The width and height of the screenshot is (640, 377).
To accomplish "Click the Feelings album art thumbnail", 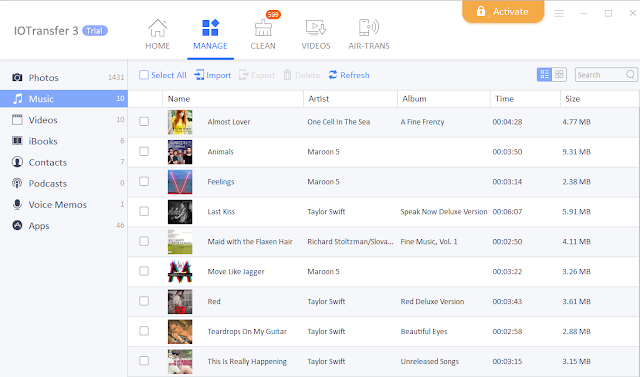I will click(180, 182).
